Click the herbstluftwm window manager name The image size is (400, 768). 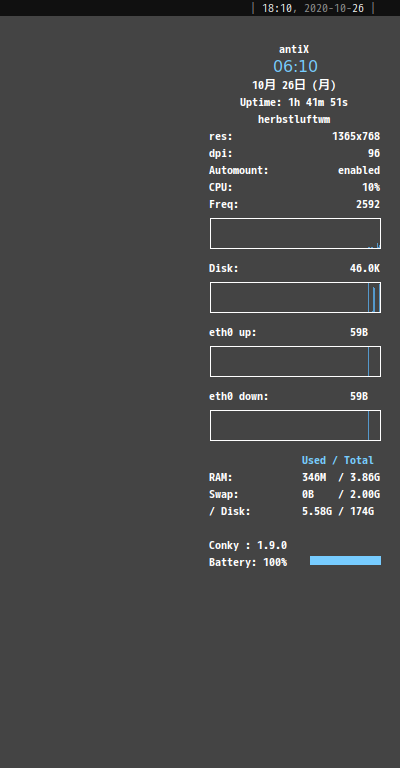[x=294, y=120]
